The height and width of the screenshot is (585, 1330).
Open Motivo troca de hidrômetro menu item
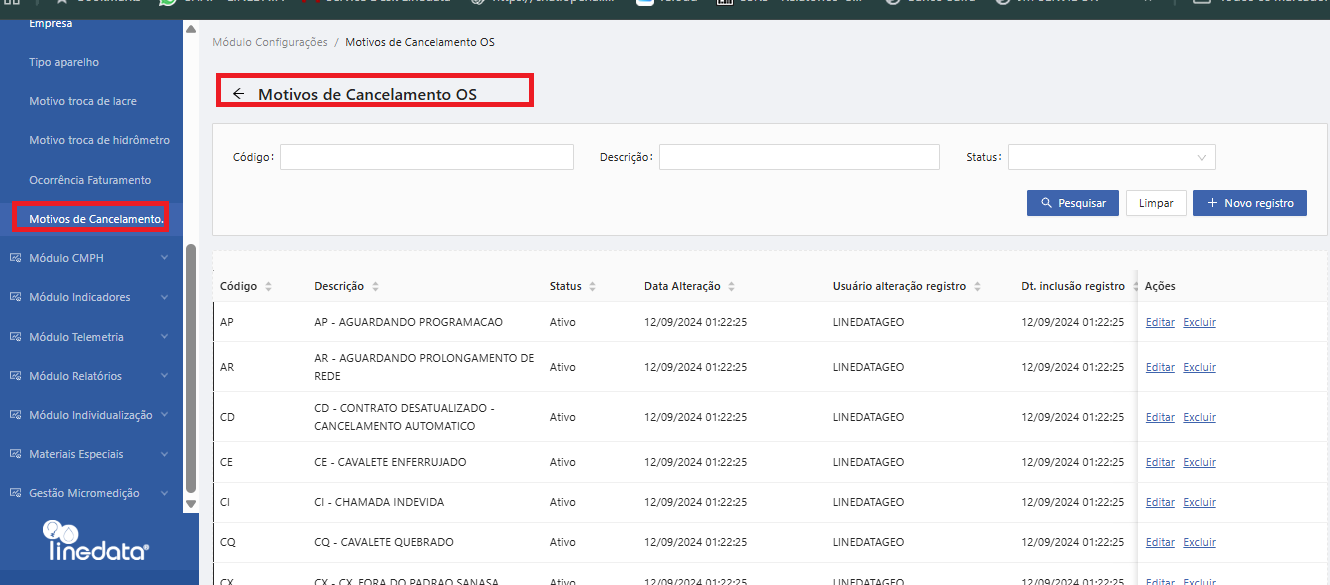99,140
